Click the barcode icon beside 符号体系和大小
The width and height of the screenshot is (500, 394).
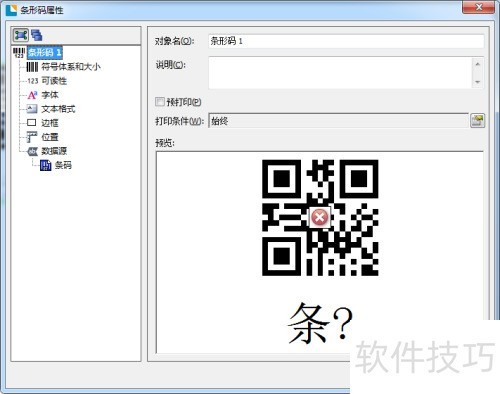tap(32, 67)
